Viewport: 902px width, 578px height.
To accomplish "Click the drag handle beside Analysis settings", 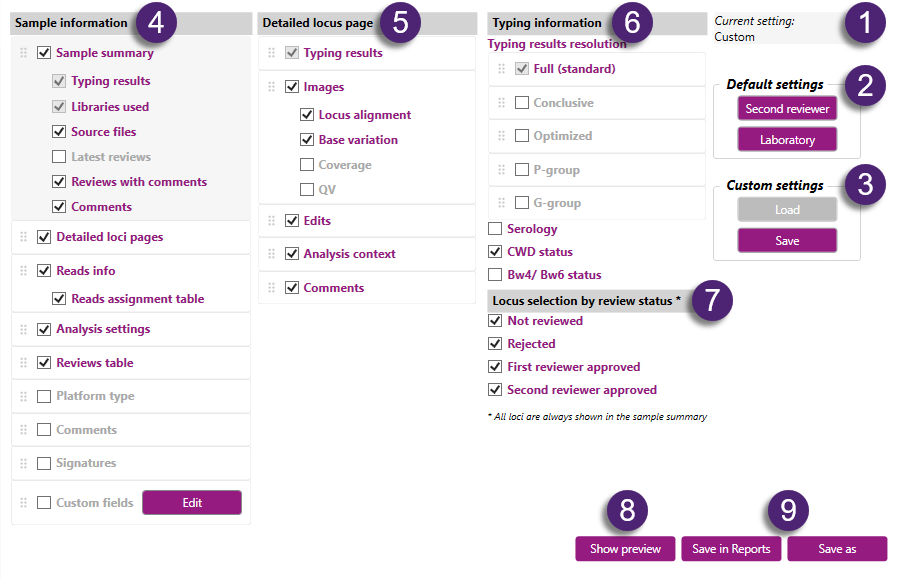I will tap(24, 329).
